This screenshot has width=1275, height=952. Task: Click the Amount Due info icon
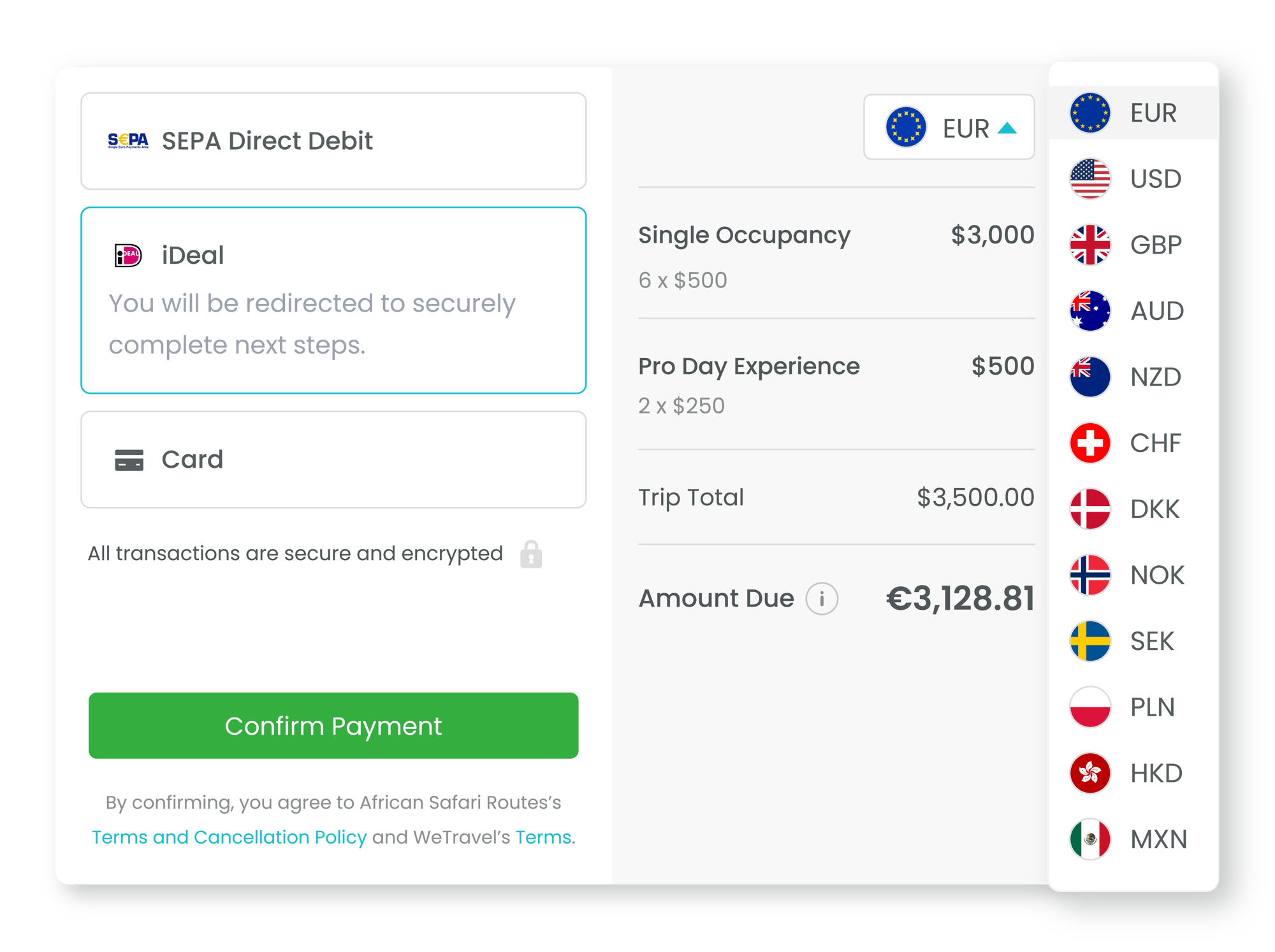click(822, 598)
